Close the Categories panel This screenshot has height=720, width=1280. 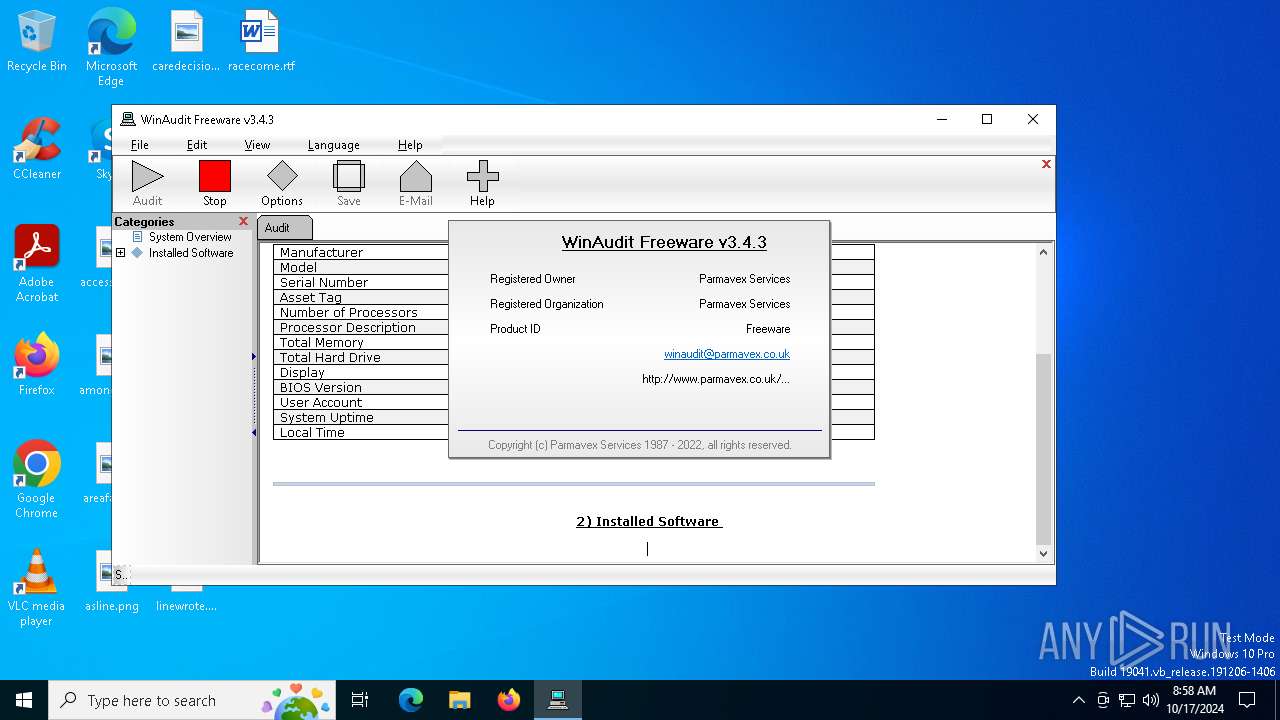coord(243,221)
